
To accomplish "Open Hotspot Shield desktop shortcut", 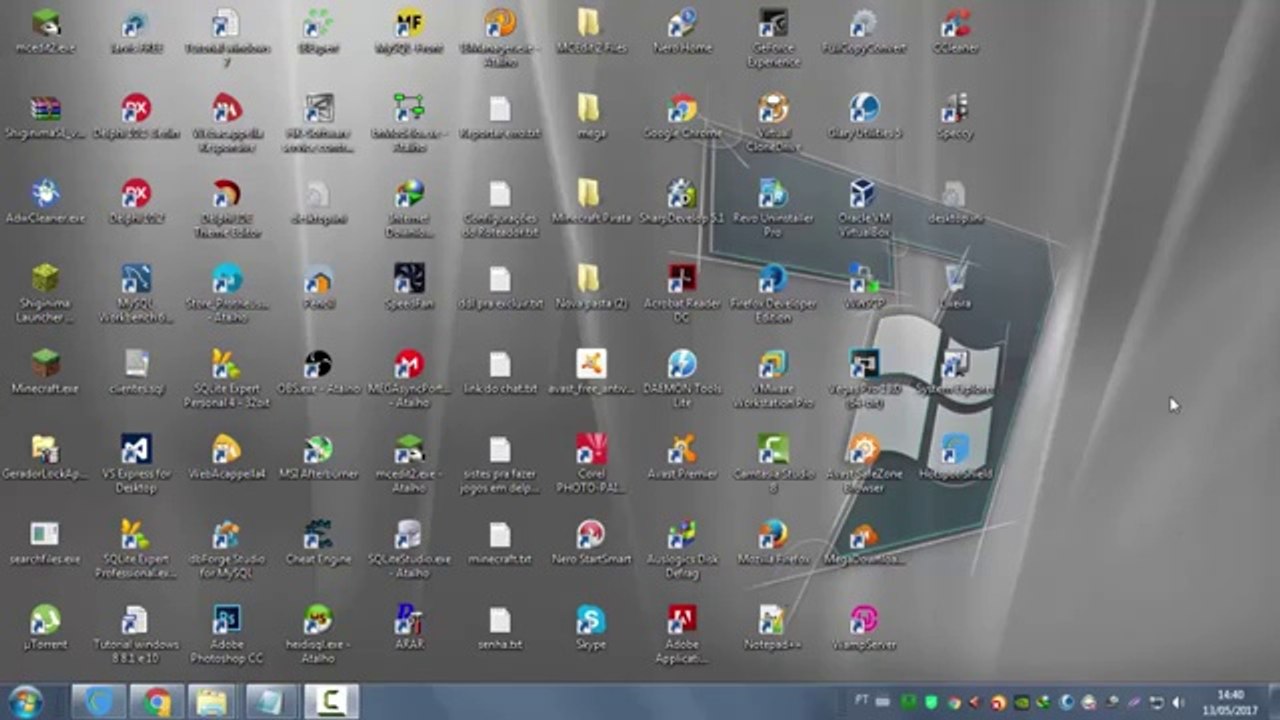I will (955, 457).
